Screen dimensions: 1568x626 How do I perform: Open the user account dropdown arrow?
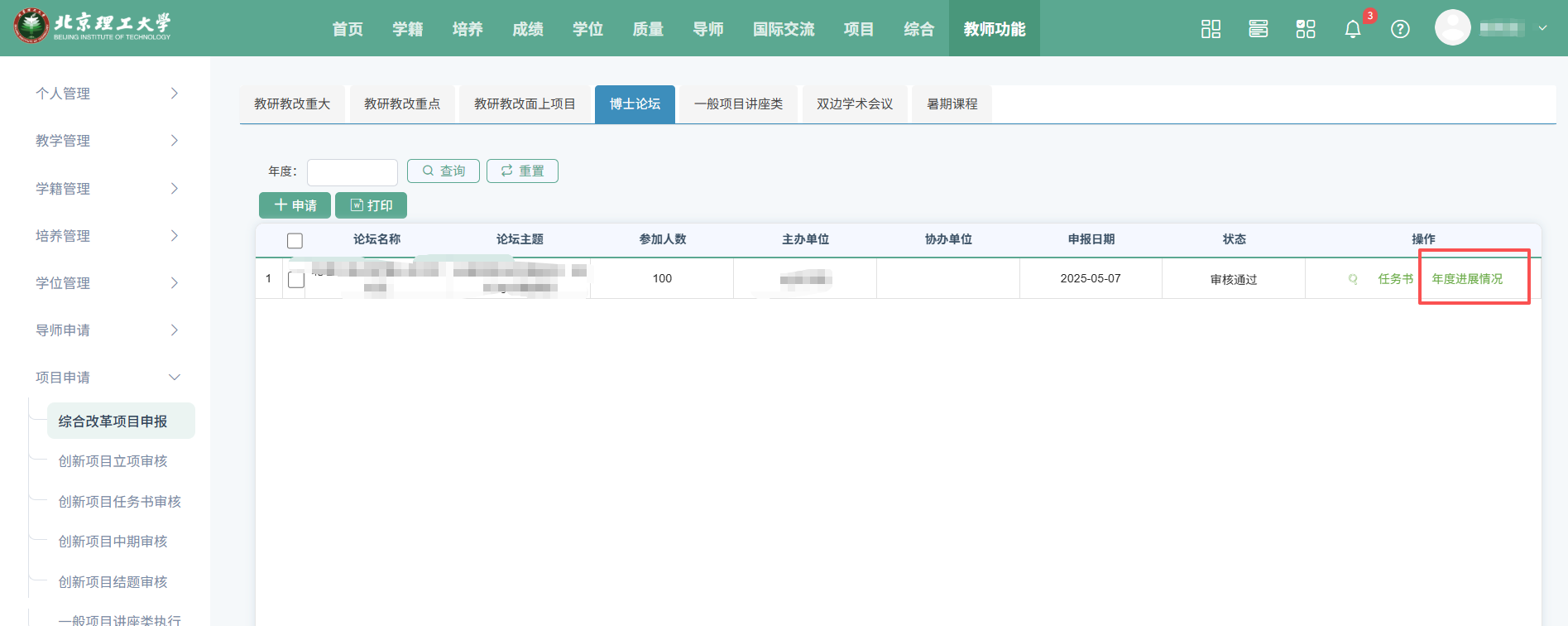(x=1542, y=28)
